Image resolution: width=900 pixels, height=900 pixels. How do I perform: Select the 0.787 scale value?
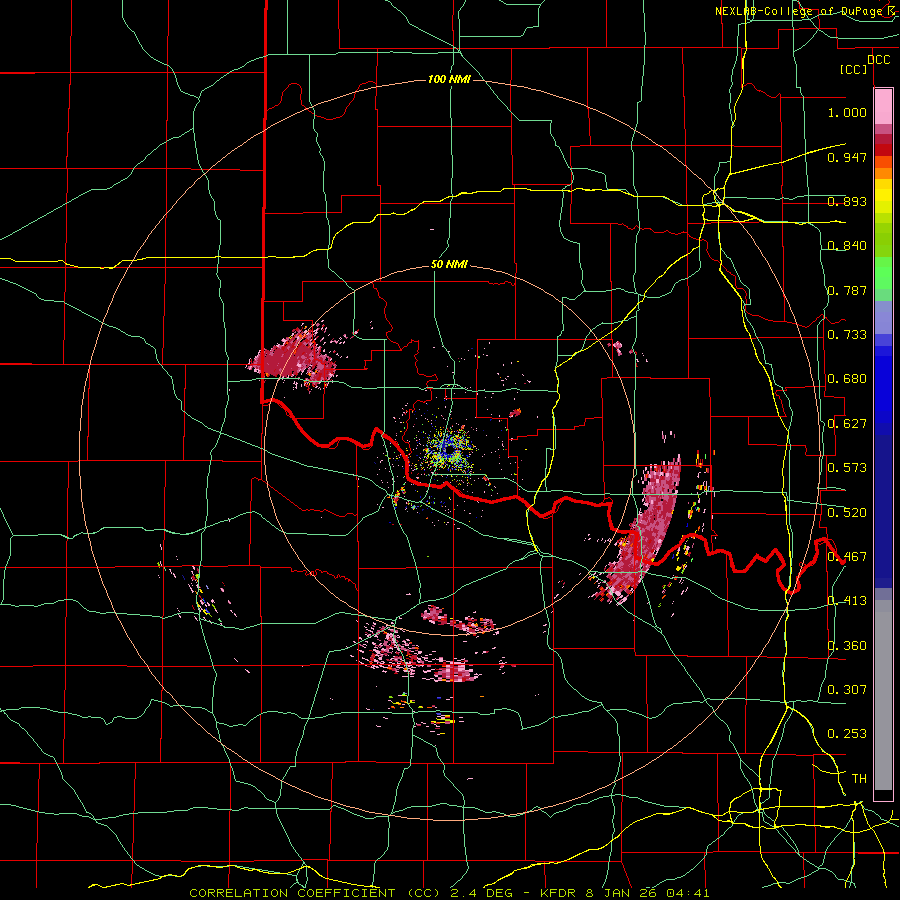coord(847,290)
